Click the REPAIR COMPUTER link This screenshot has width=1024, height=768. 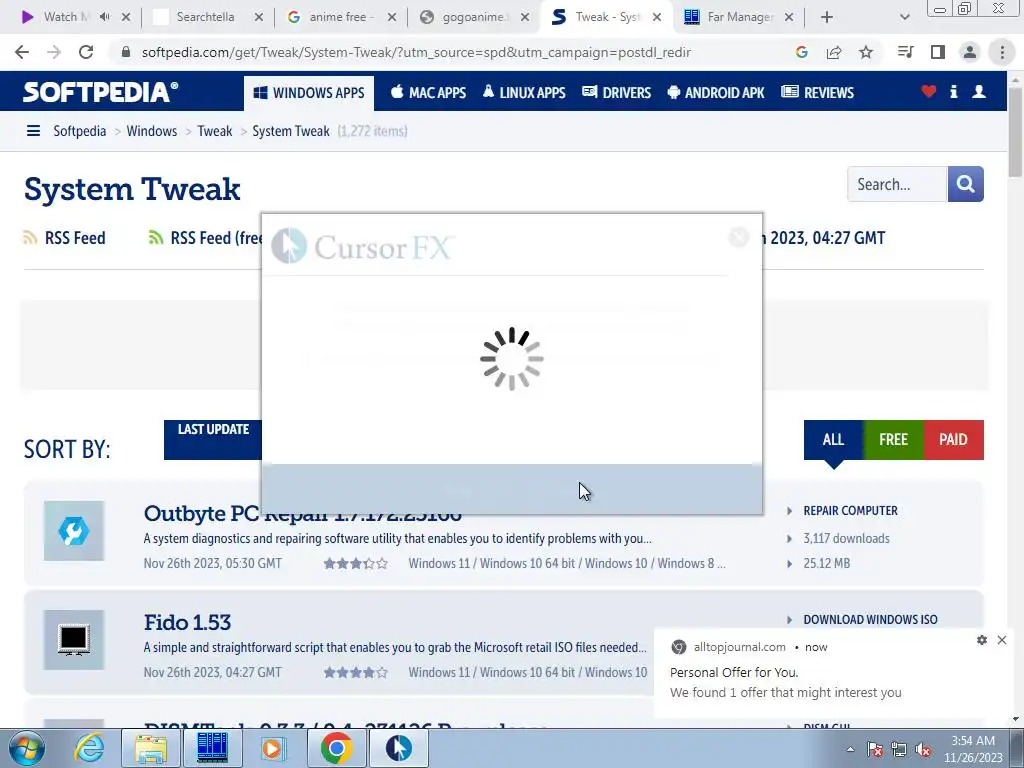[x=850, y=511]
